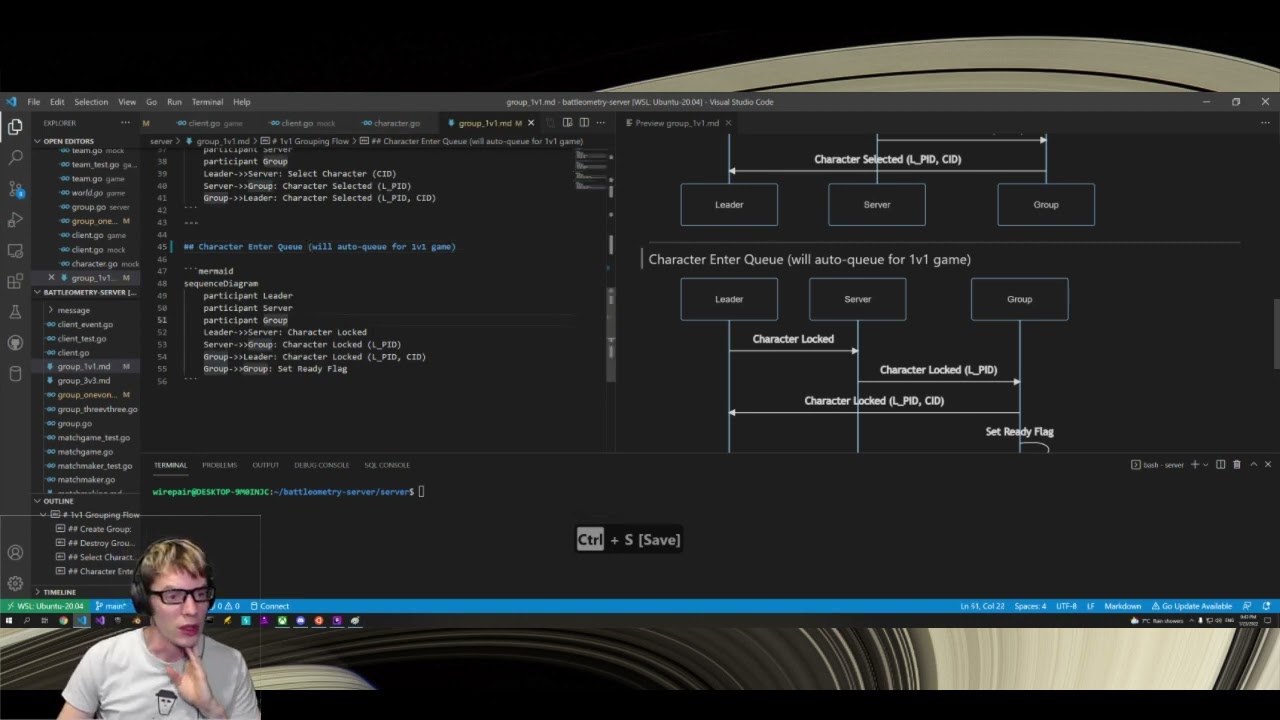Open the terminal launch profile dropdown

(1206, 465)
